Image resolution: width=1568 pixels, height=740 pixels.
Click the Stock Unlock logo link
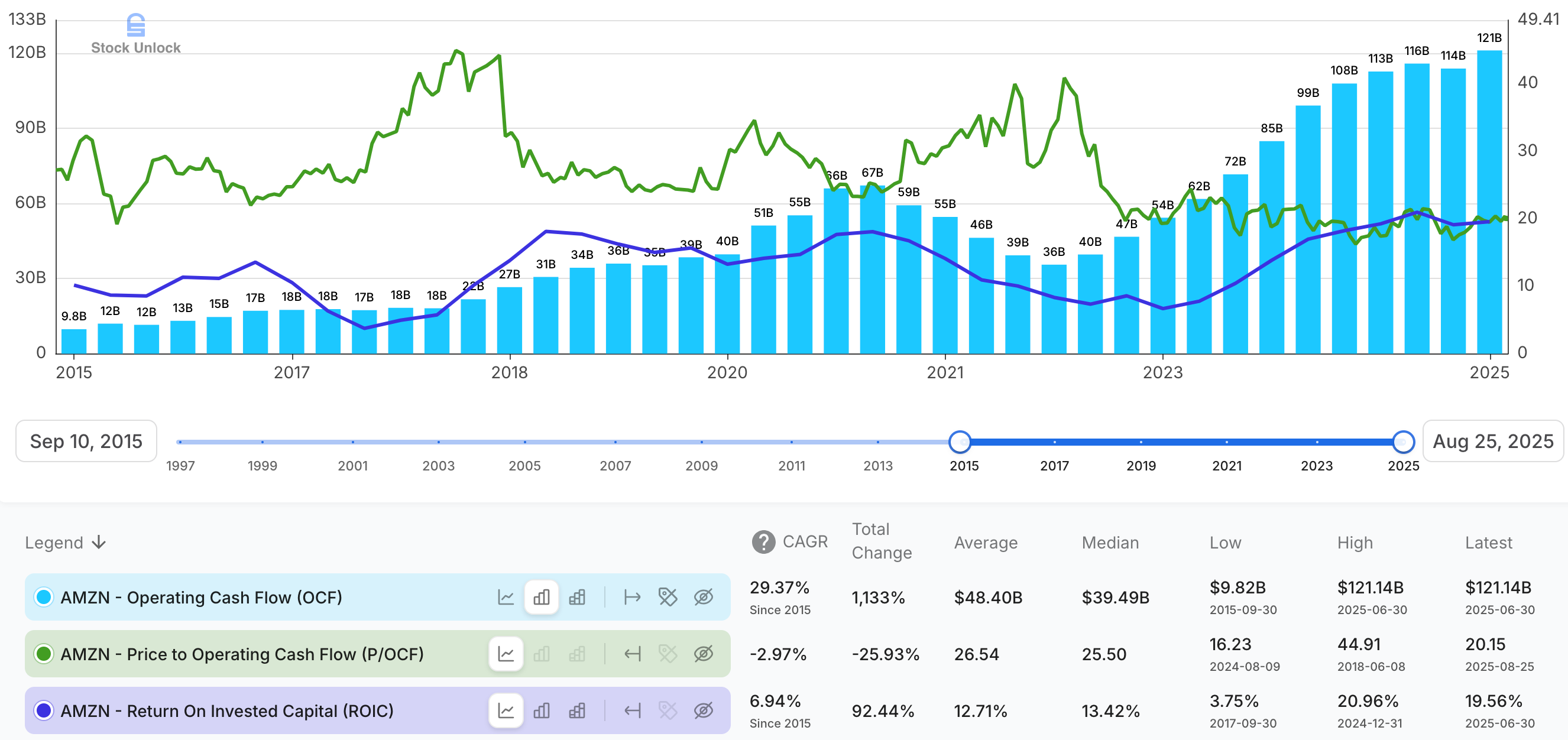click(136, 35)
